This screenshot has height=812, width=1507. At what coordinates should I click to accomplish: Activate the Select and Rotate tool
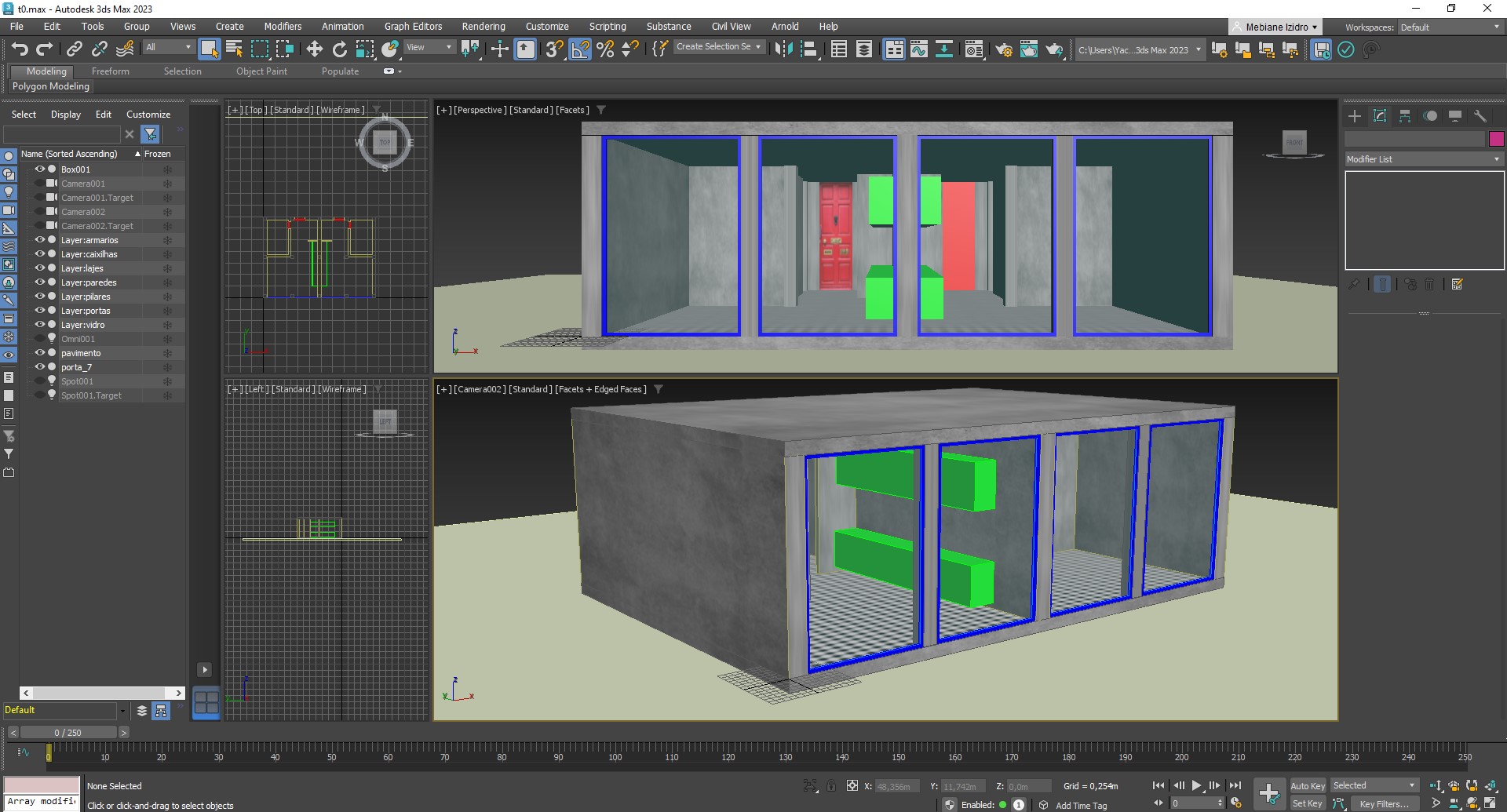click(x=340, y=49)
